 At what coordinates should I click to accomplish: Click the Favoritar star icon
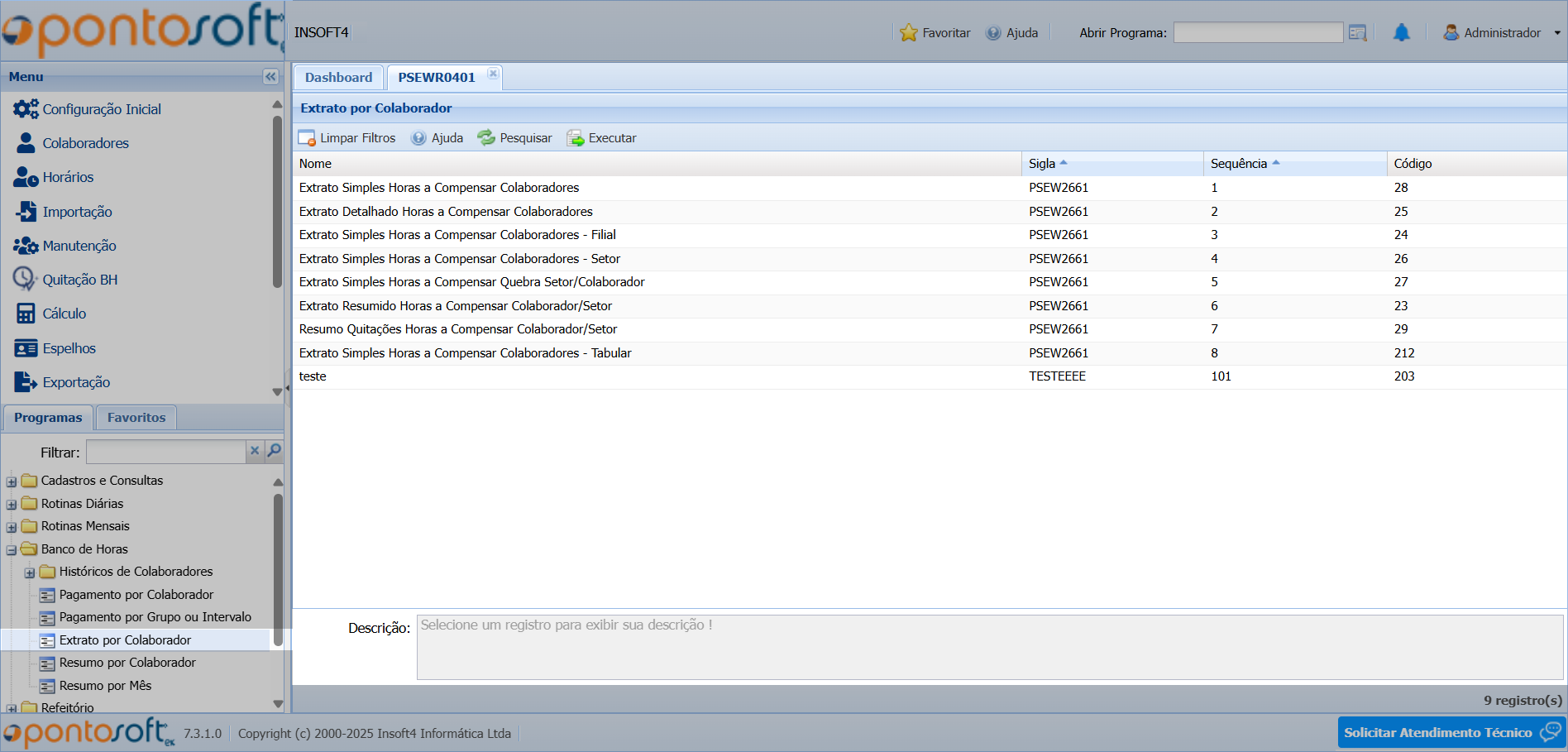point(908,33)
